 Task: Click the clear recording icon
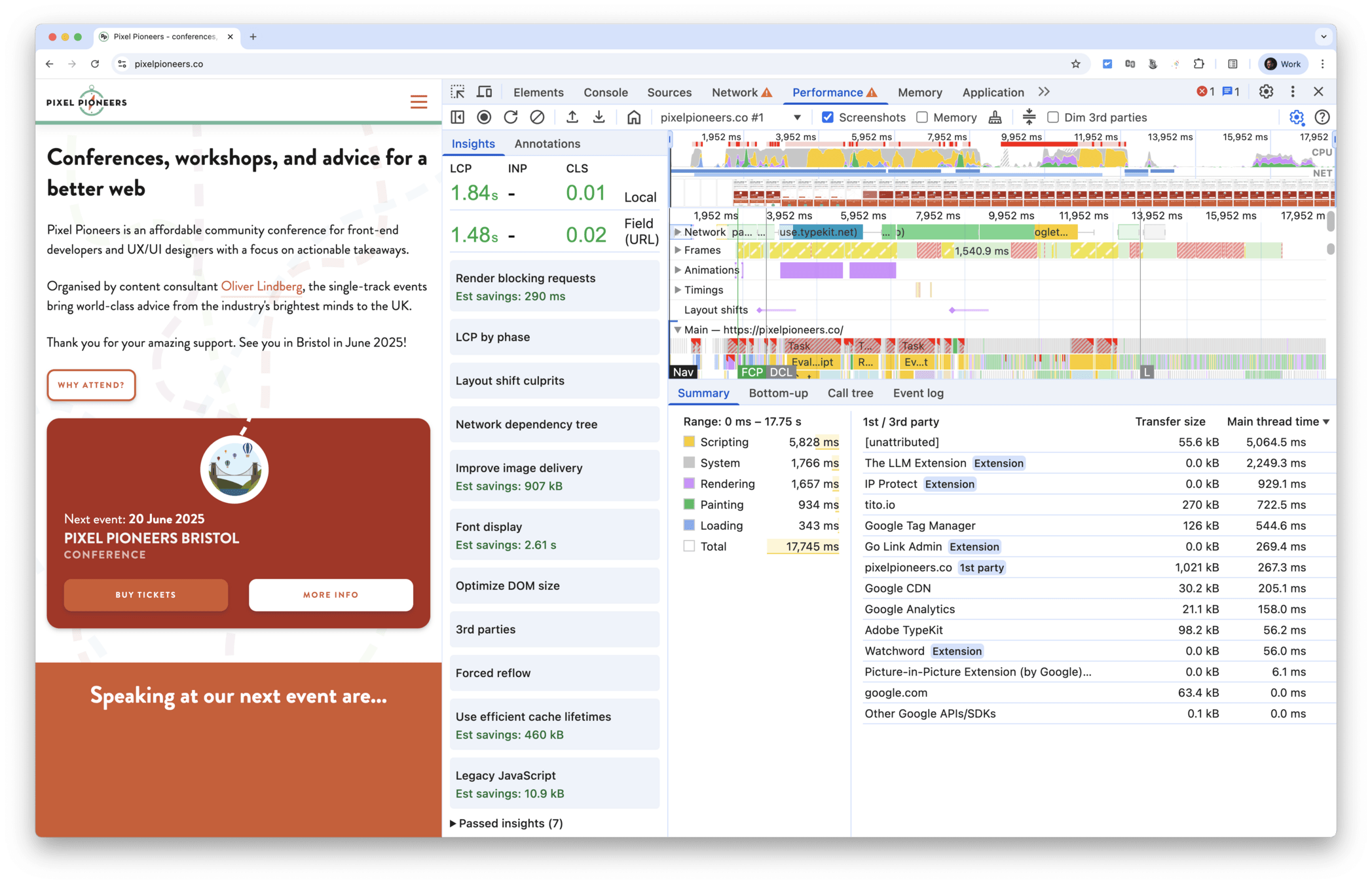pos(537,117)
